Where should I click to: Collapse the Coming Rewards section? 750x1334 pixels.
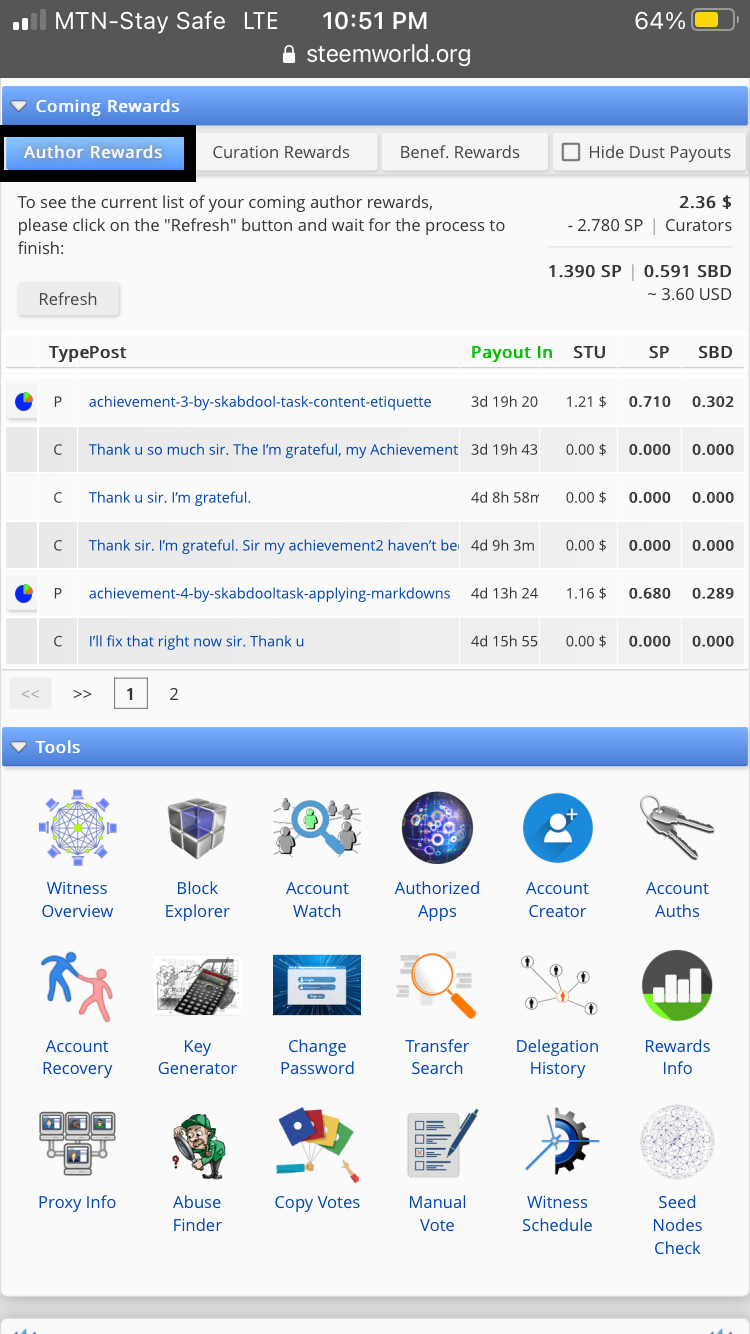[x=19, y=106]
